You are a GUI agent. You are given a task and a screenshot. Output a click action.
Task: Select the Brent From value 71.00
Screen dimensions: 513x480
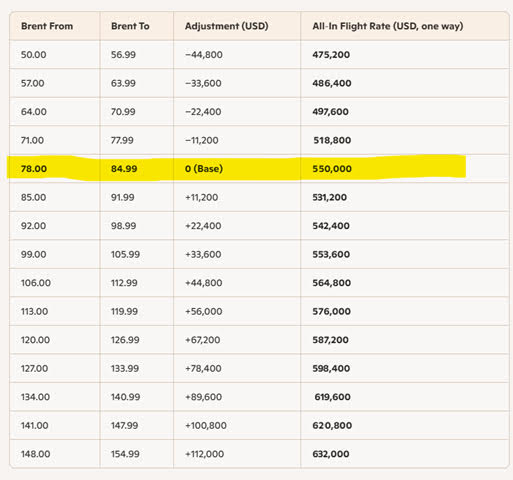(x=32, y=140)
